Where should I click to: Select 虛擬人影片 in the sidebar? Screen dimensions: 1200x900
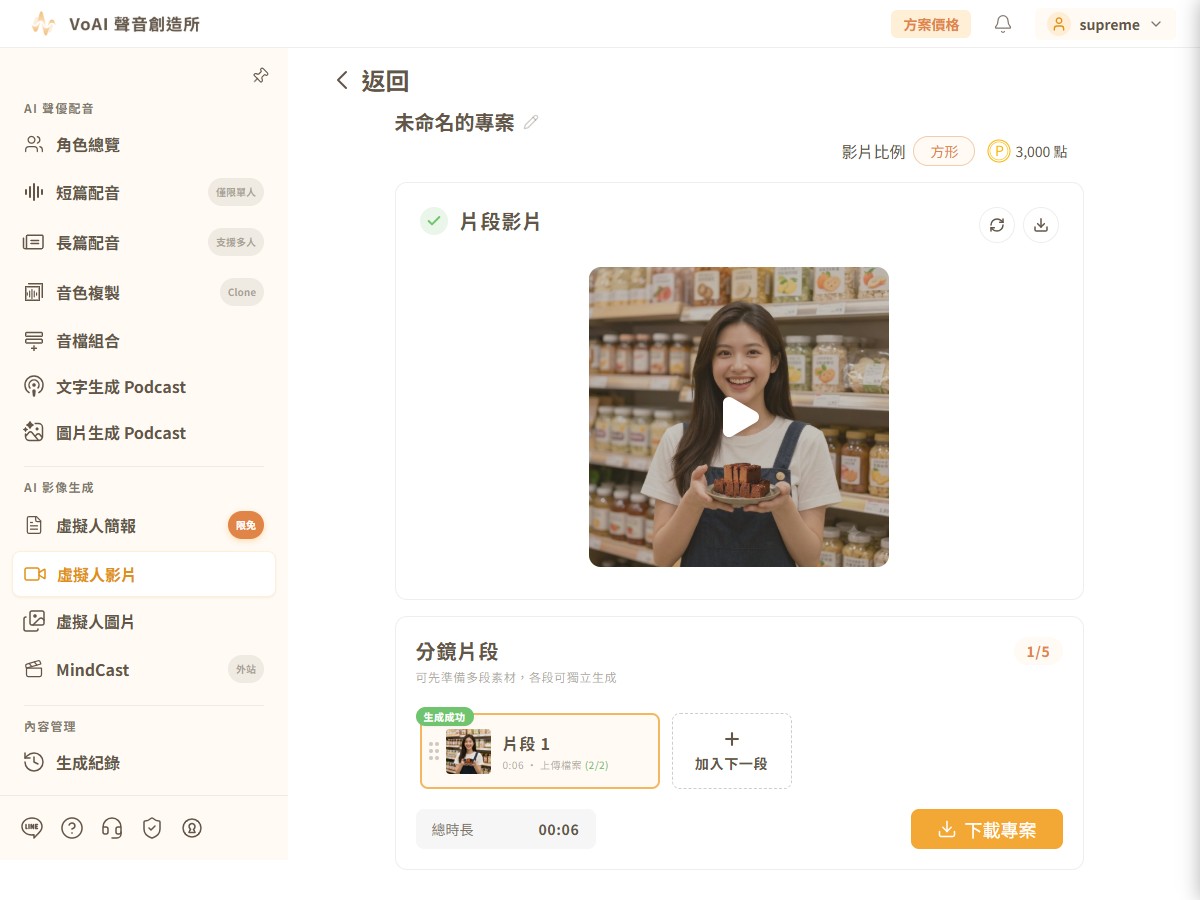144,574
